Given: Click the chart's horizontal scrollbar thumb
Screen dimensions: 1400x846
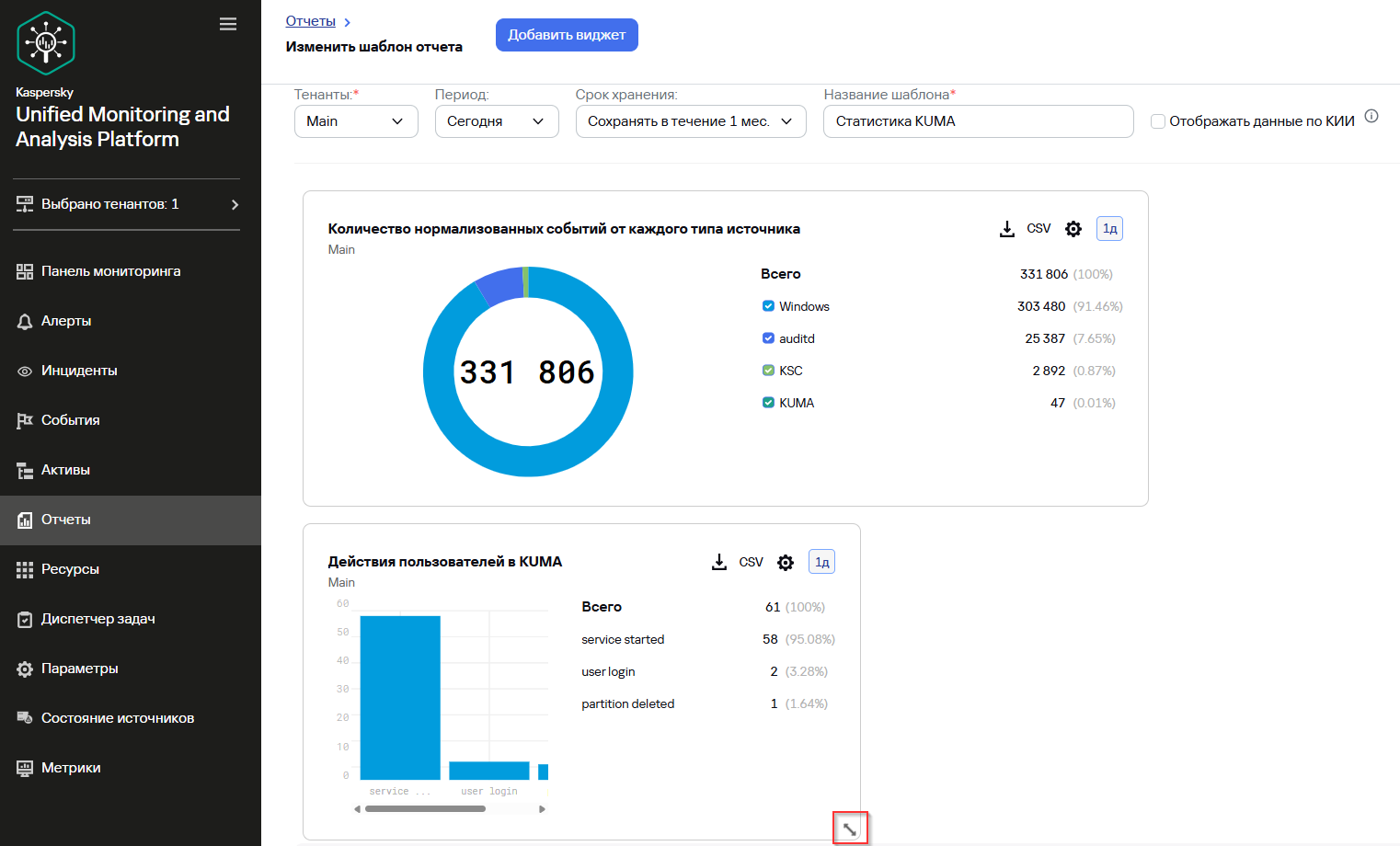Looking at the screenshot, I should pyautogui.click(x=425, y=809).
